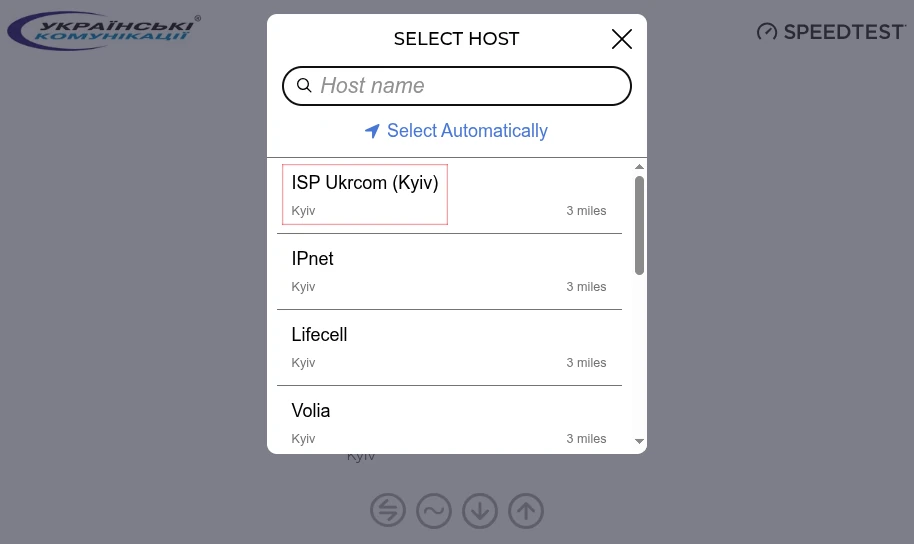Viewport: 914px width, 544px height.
Task: Click the location arrow beside Select Automatically
Action: pyautogui.click(x=372, y=131)
